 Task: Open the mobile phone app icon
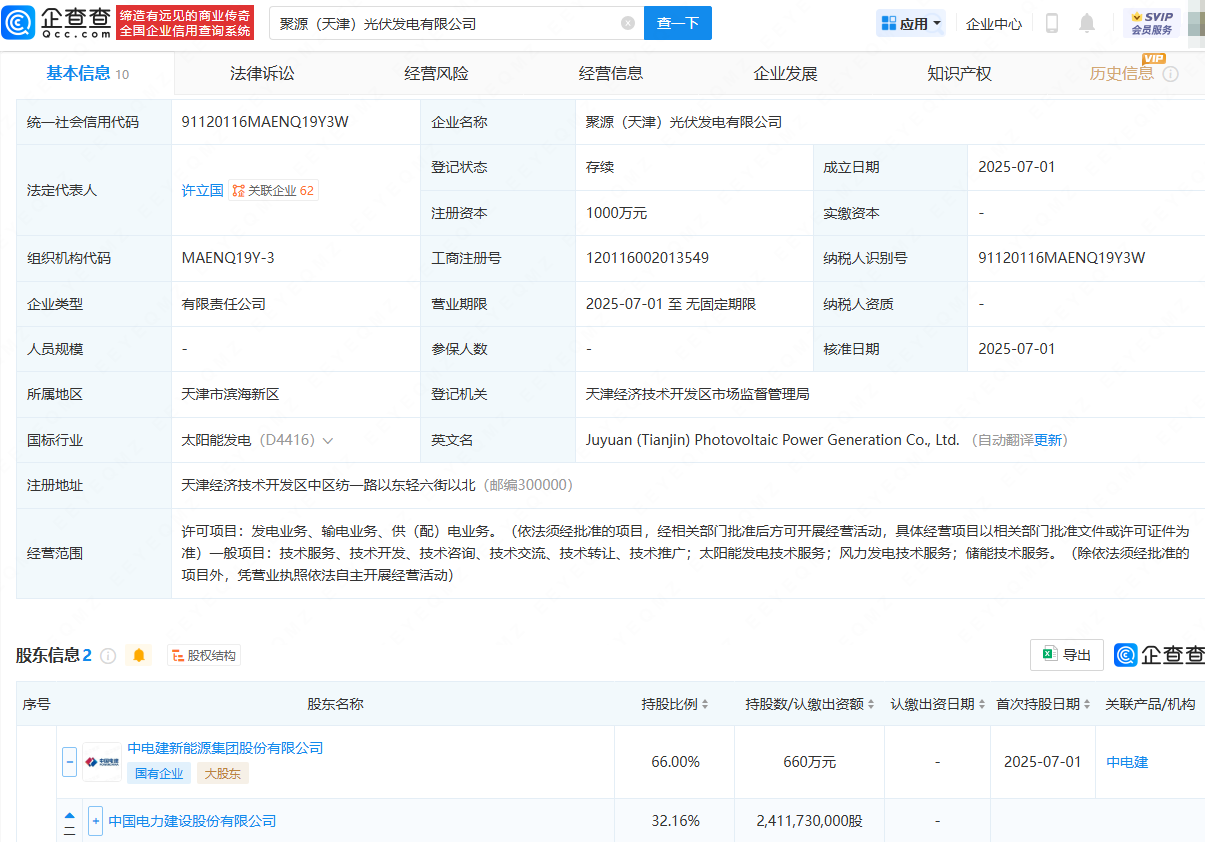tap(1052, 23)
